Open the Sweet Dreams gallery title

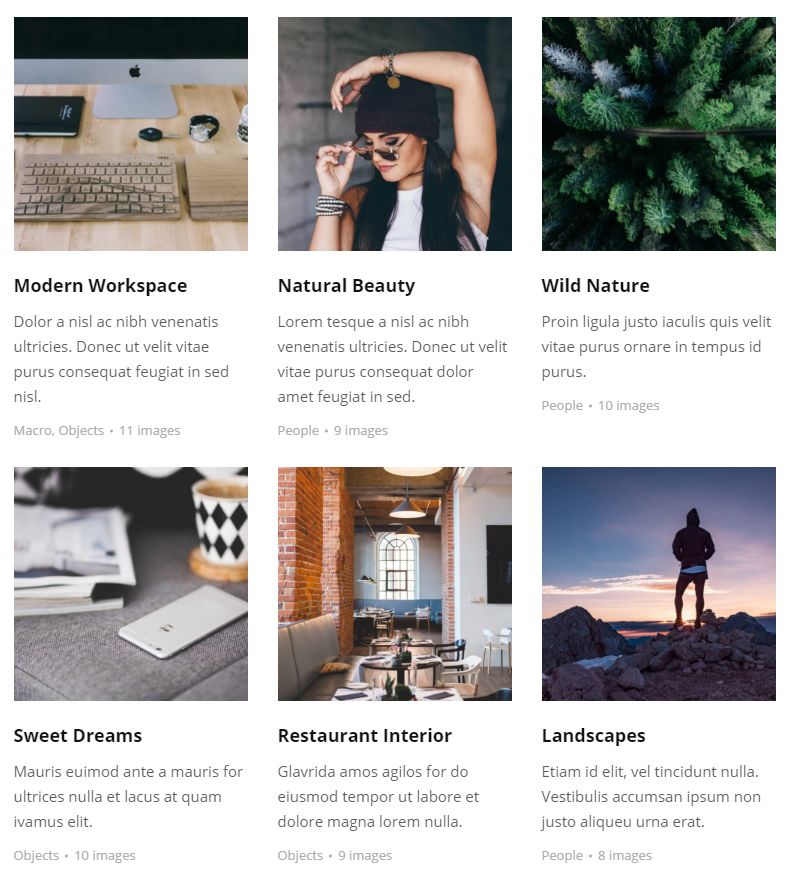78,736
